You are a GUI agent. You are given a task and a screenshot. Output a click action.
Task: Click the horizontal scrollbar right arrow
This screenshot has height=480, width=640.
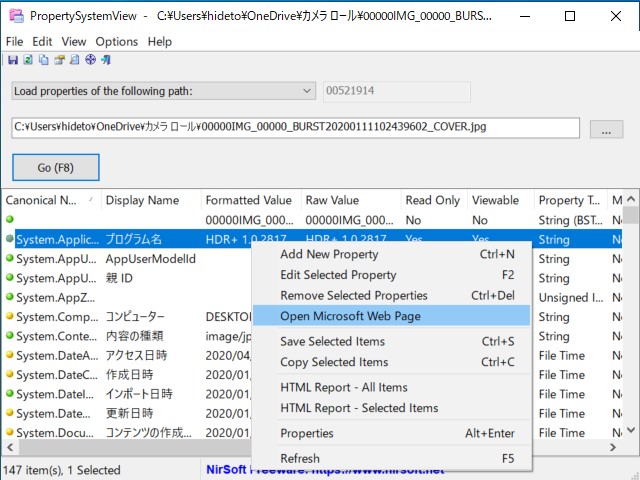613,447
